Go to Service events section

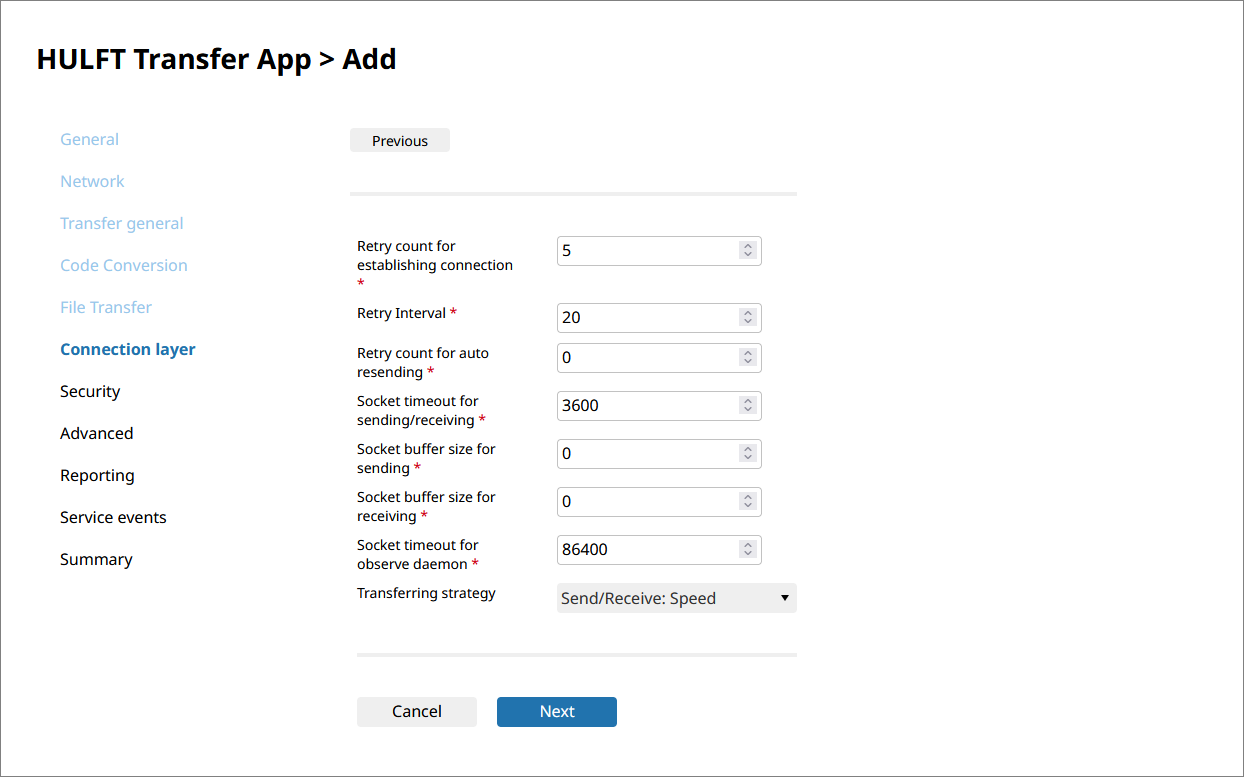(113, 518)
